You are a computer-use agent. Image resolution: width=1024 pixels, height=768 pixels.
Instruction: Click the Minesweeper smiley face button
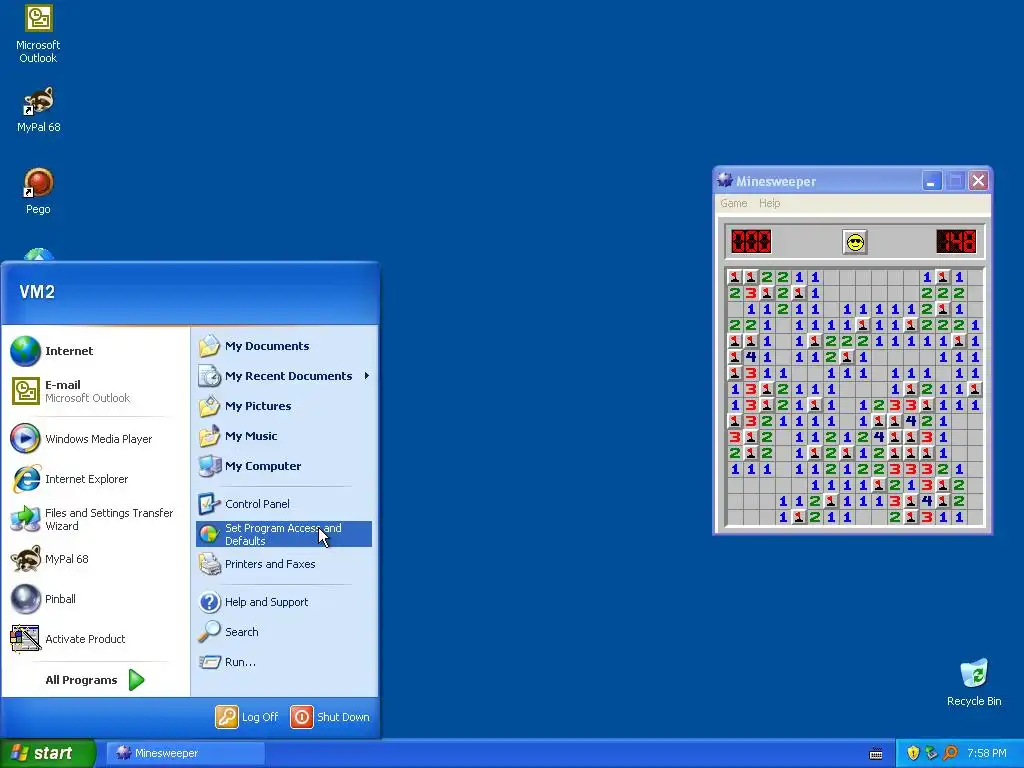855,242
